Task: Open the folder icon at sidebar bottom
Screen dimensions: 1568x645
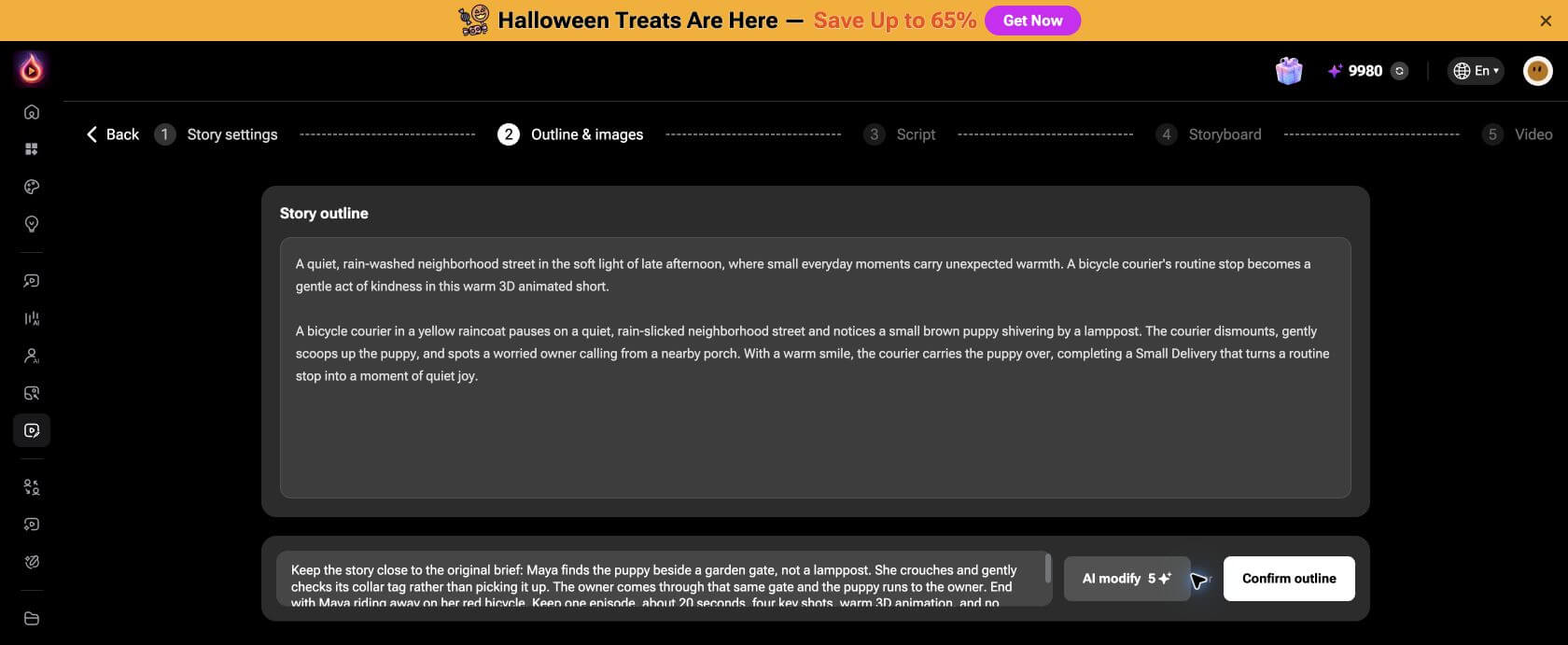Action: point(32,618)
